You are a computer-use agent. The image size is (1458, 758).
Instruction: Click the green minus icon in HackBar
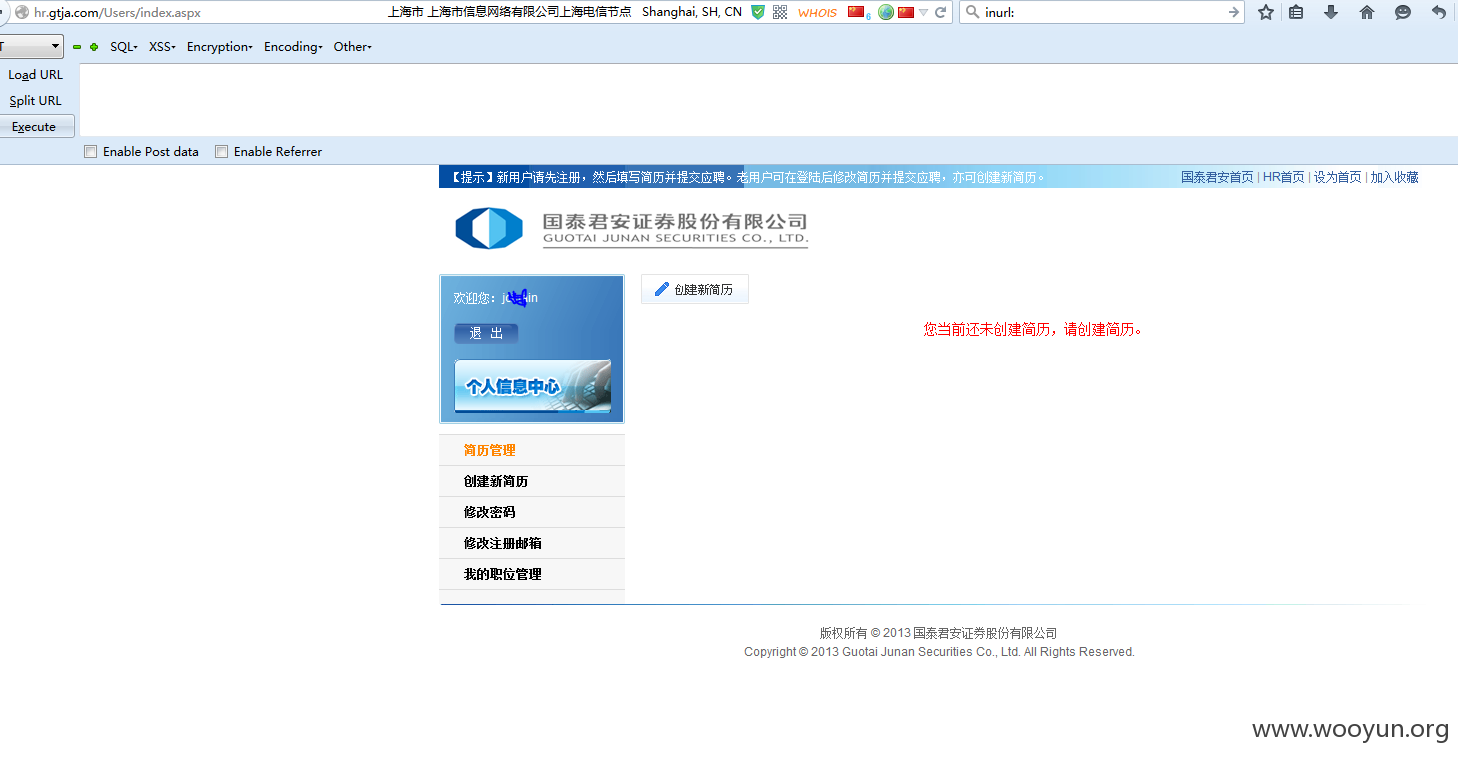point(77,47)
